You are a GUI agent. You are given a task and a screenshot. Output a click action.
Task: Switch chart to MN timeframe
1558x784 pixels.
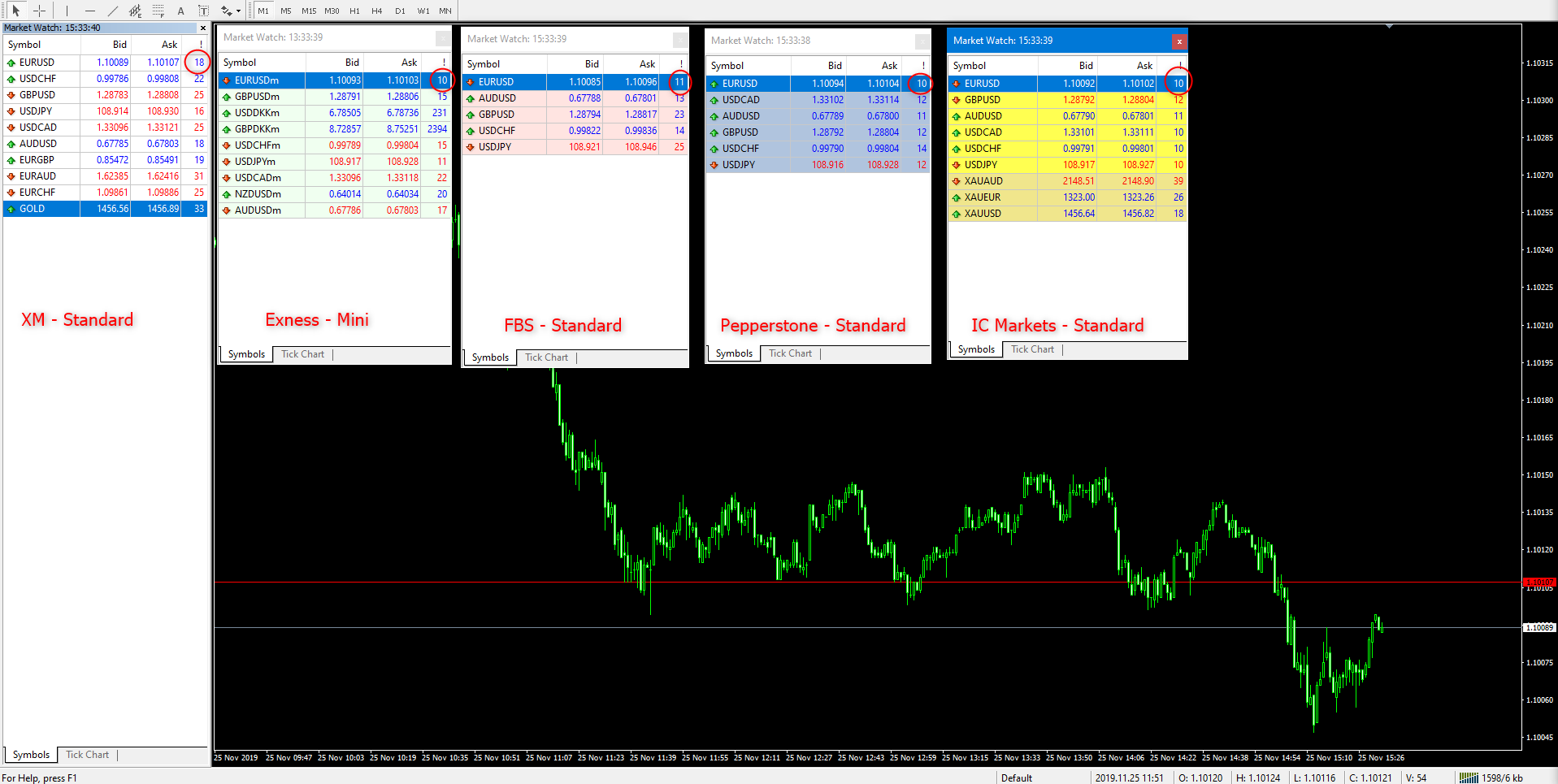click(445, 11)
